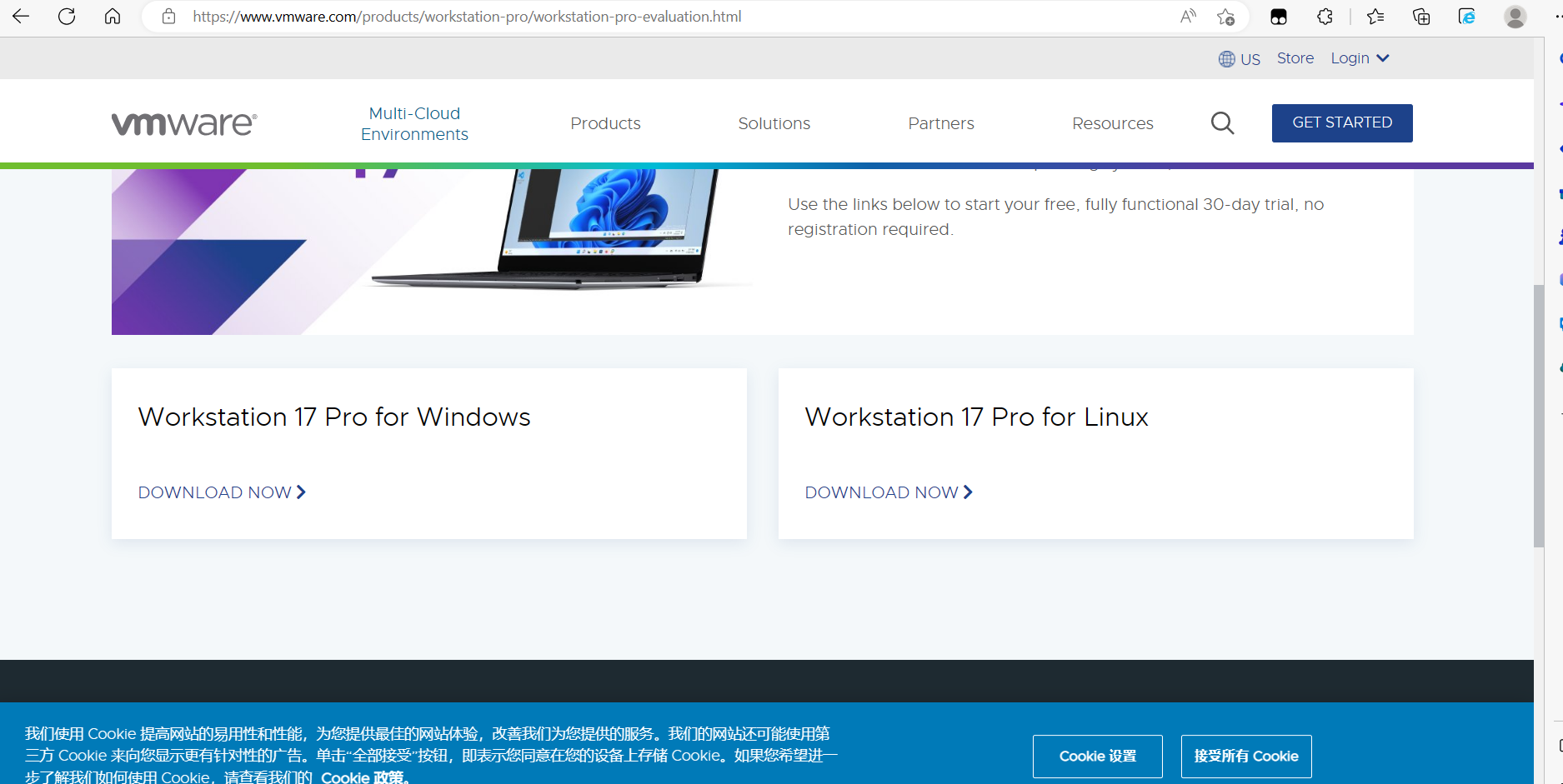Open the read aloud icon
The width and height of the screenshot is (1563, 784).
(1188, 16)
